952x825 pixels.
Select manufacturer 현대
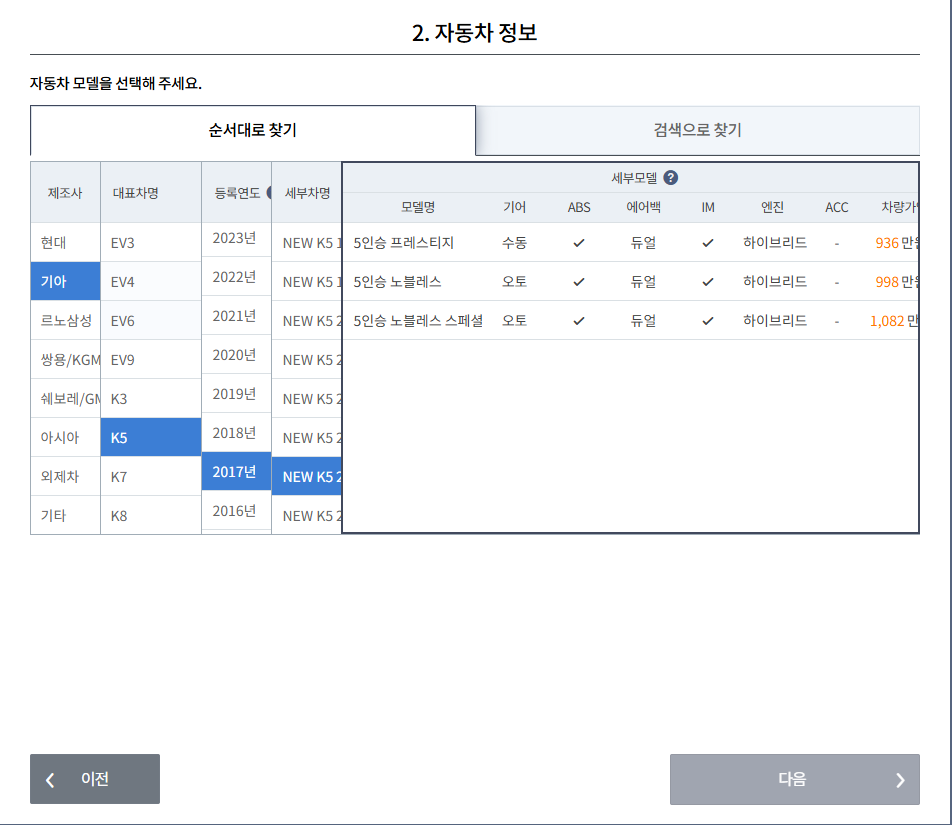click(66, 242)
